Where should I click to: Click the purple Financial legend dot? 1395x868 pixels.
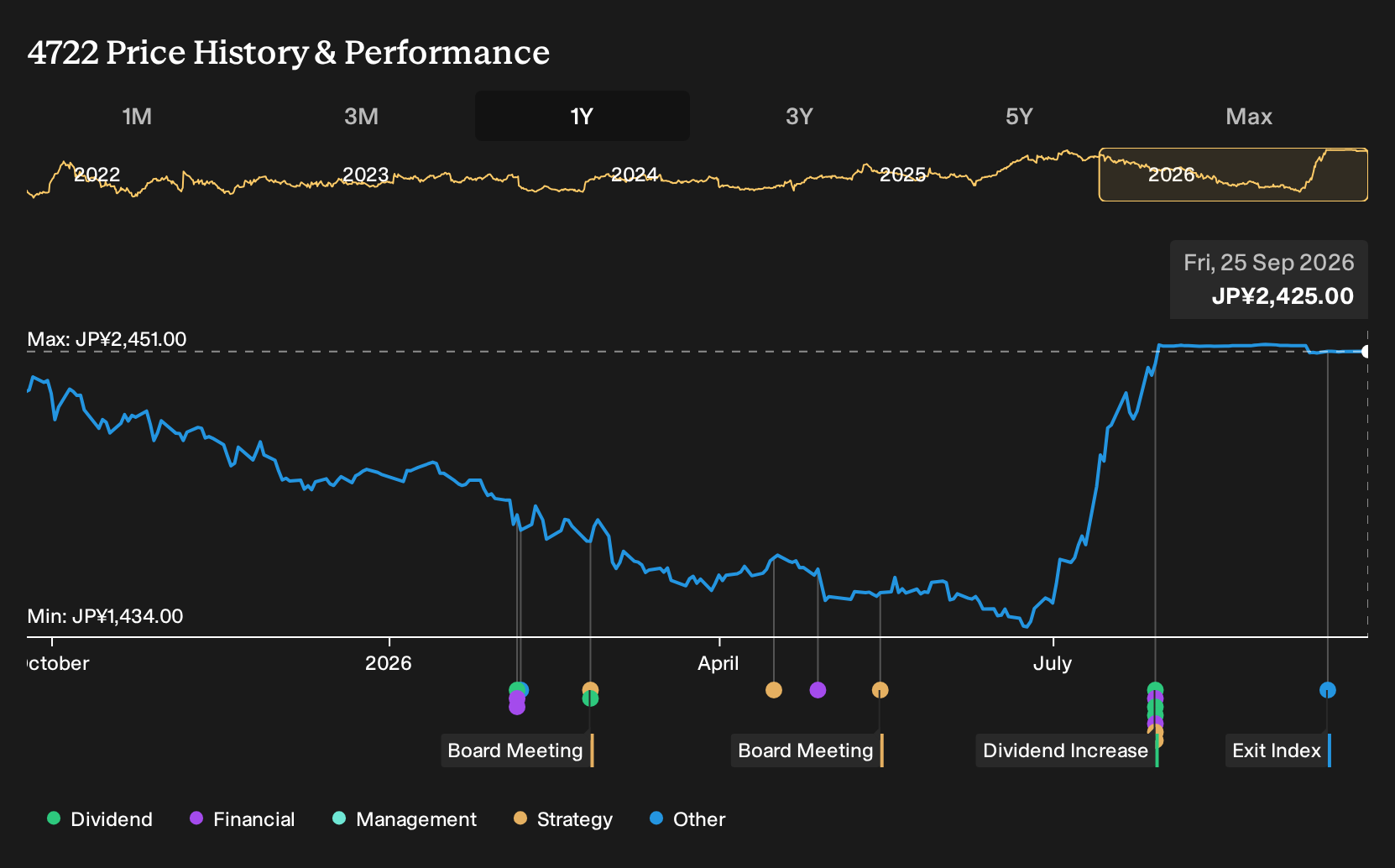point(196,818)
